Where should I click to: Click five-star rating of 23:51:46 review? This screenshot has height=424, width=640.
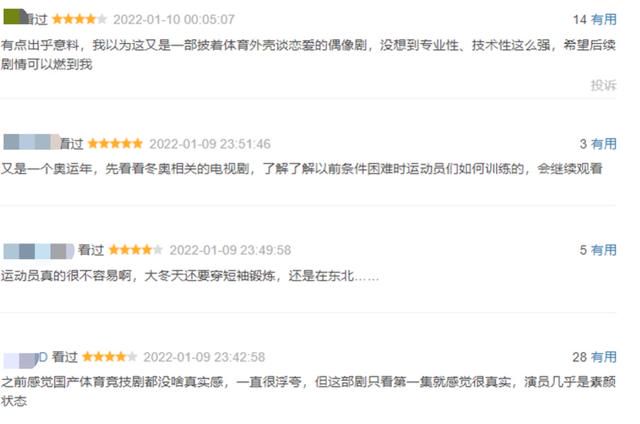[115, 144]
